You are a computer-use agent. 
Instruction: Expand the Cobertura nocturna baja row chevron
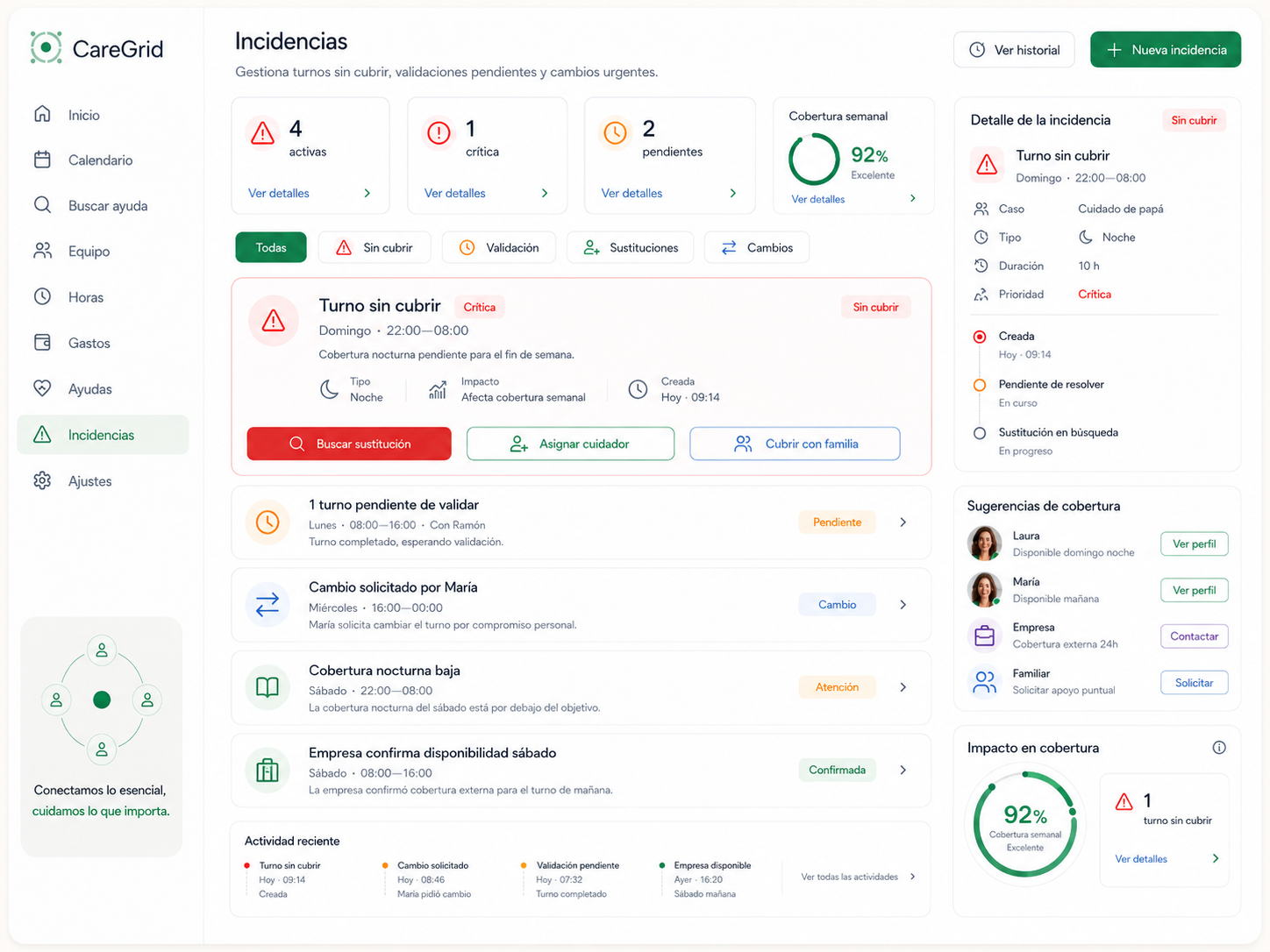pos(903,687)
